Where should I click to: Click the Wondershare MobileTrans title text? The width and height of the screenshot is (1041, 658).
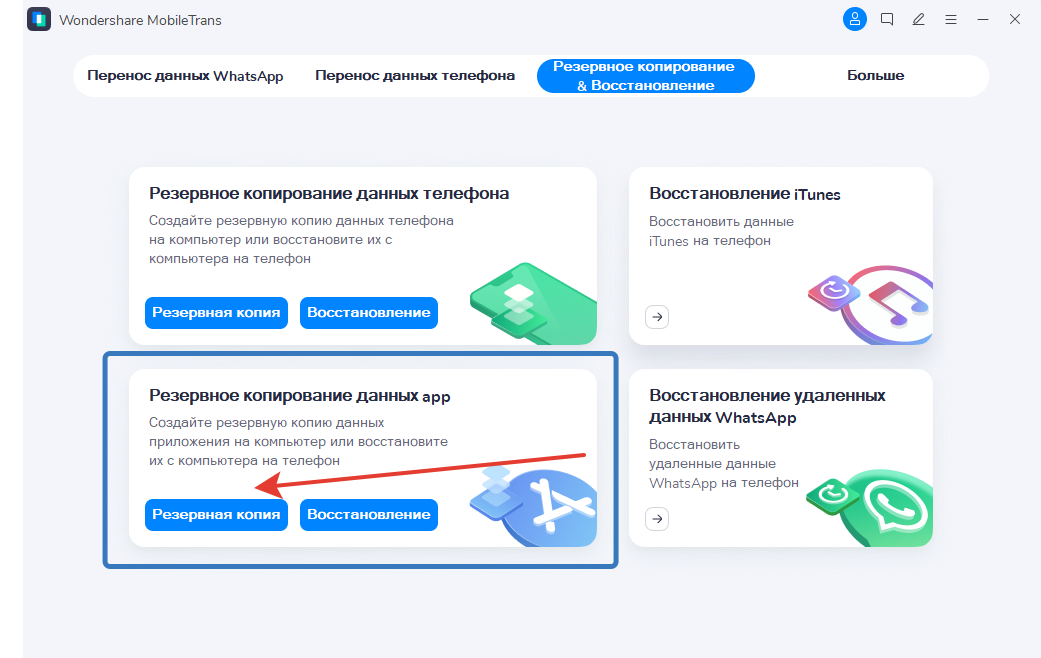[x=140, y=20]
